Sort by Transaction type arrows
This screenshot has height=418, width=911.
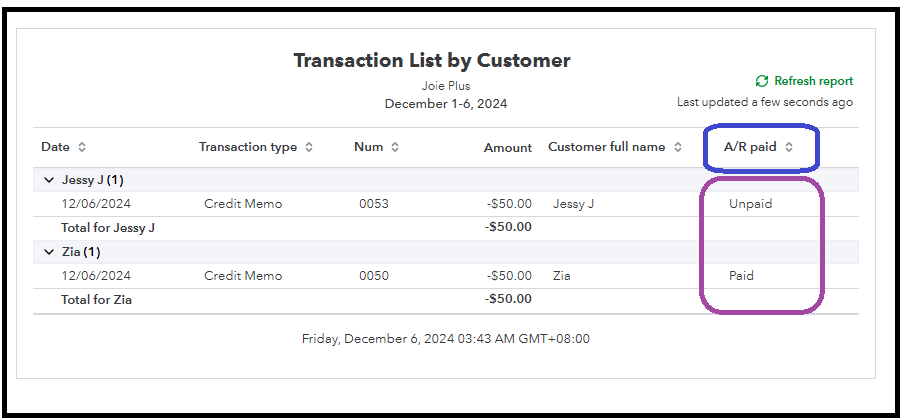tap(309, 147)
